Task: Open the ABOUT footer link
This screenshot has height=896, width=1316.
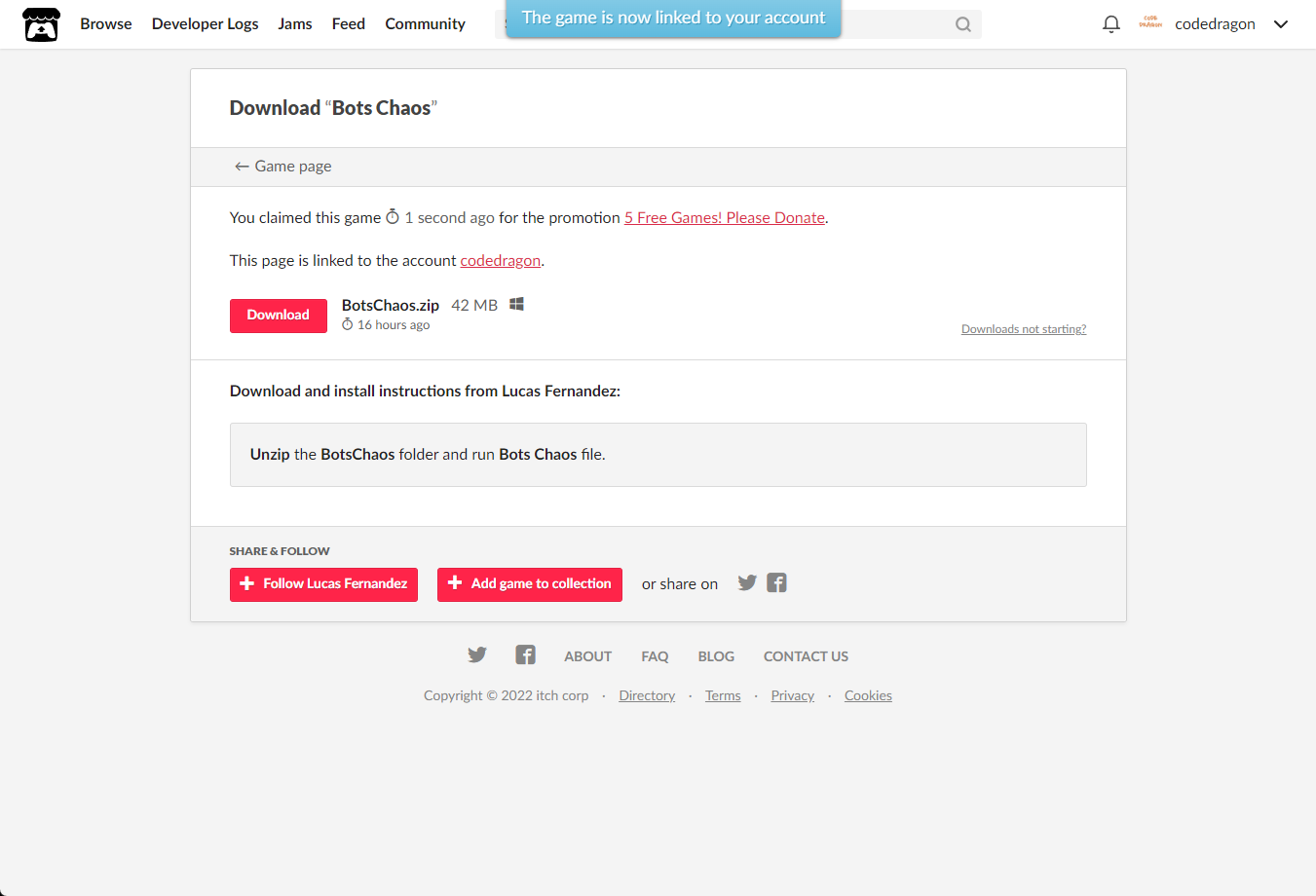Action: (588, 656)
